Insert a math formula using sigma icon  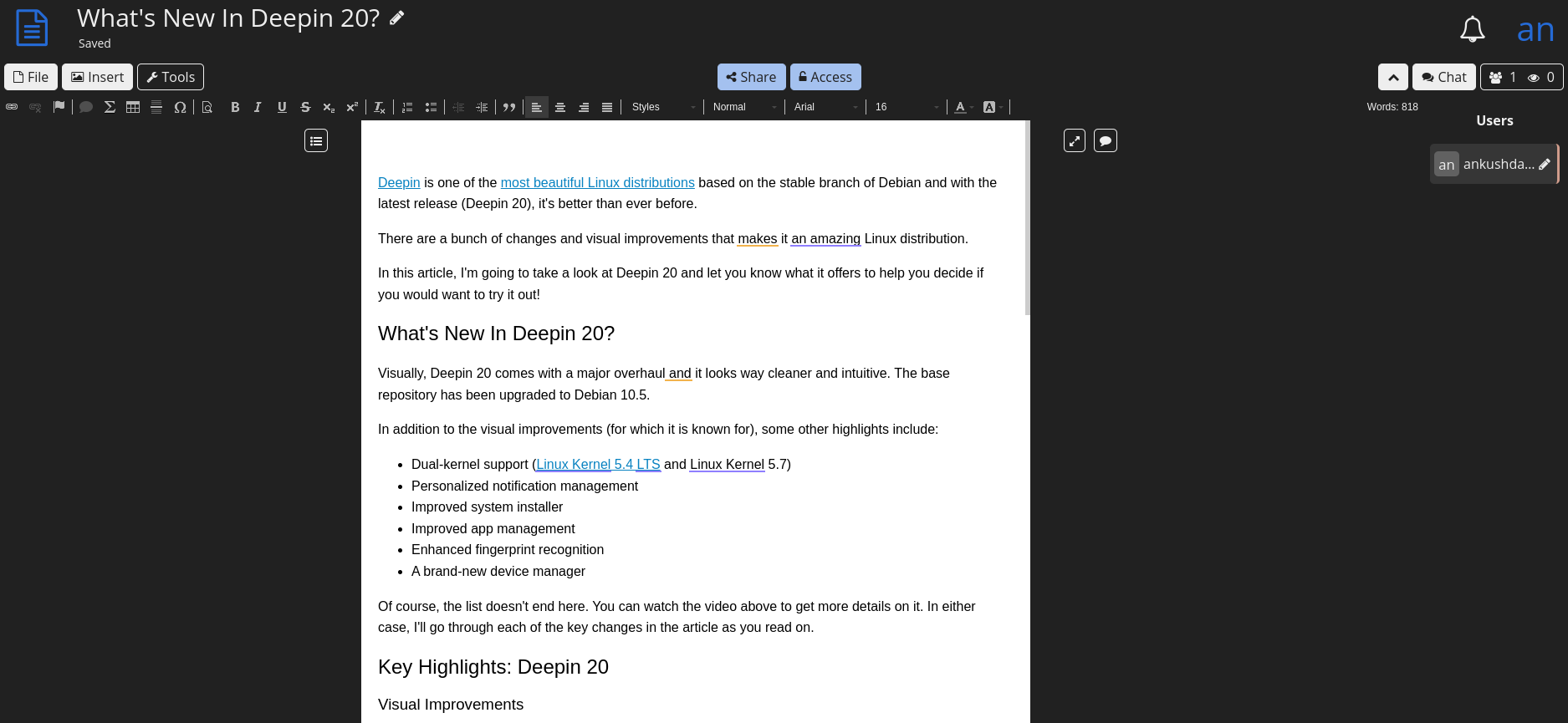(110, 107)
